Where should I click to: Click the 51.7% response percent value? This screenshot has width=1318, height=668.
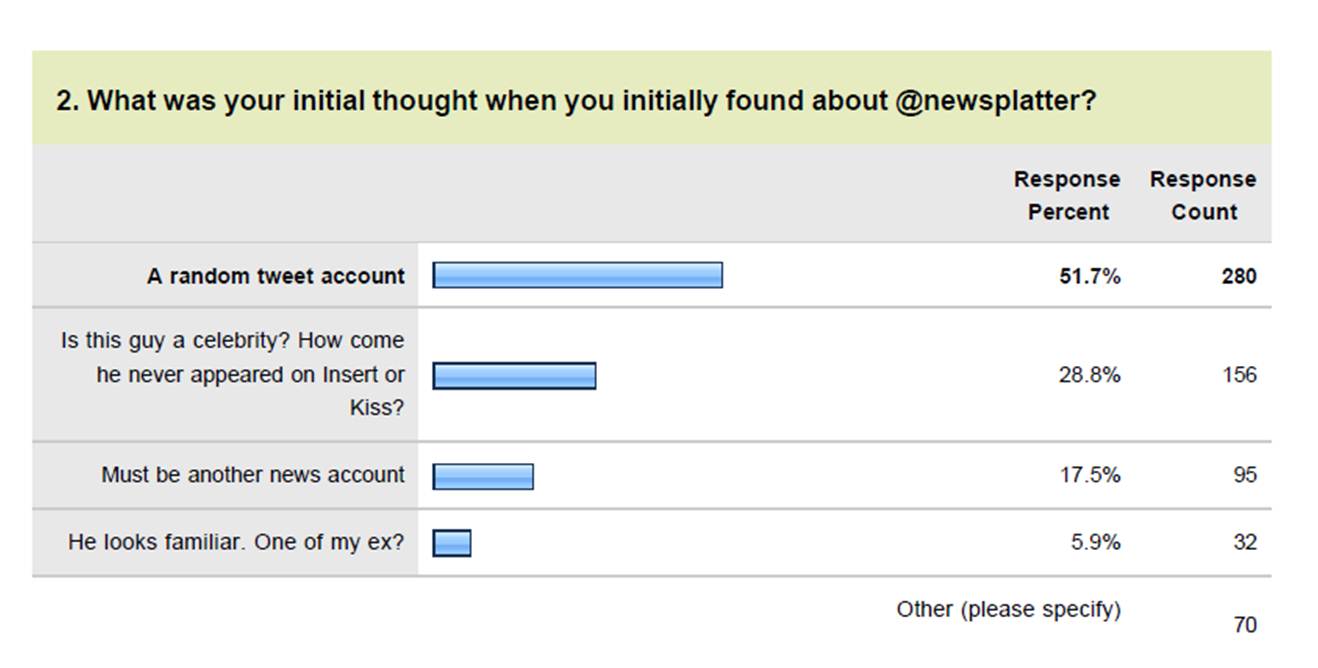tap(1090, 276)
